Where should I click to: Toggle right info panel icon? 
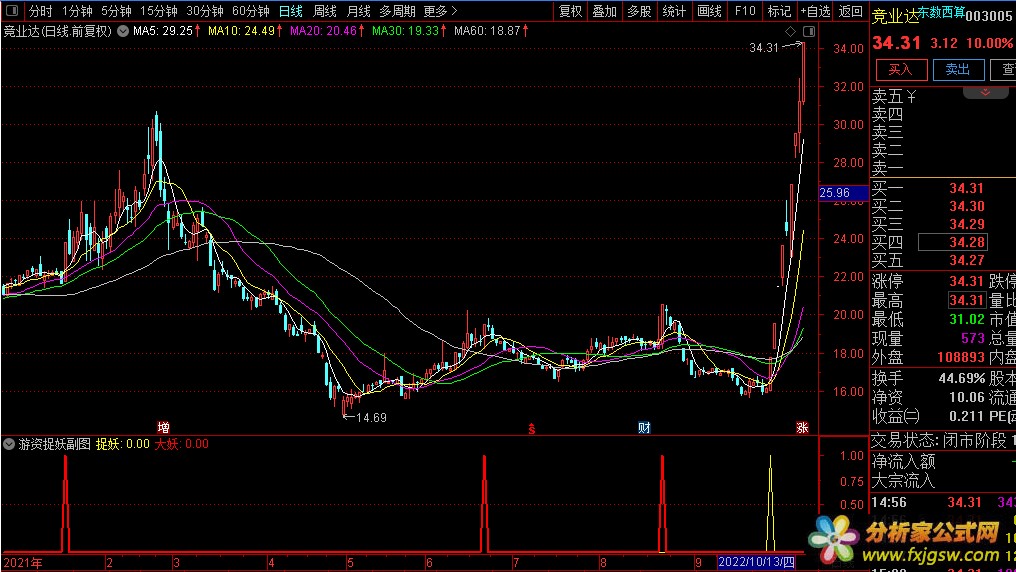[x=809, y=31]
